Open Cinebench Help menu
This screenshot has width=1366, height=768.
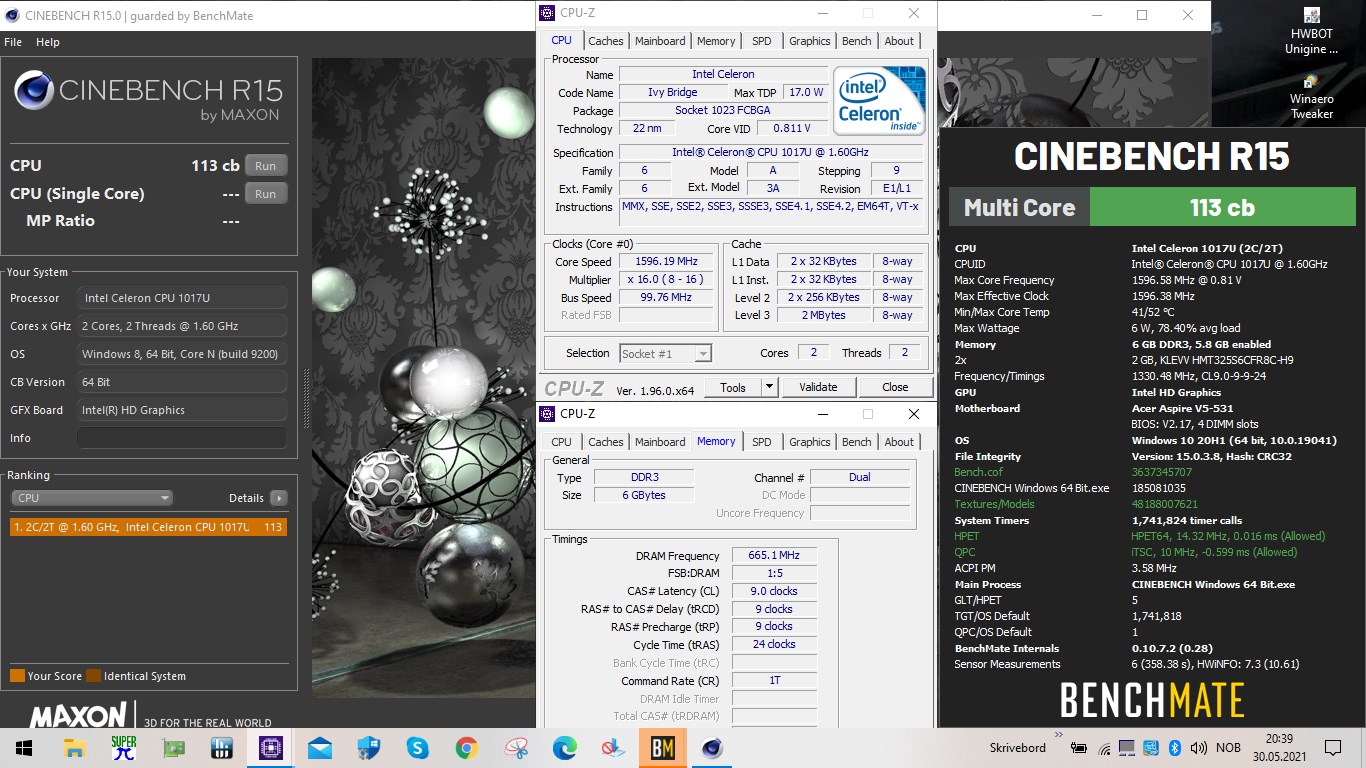pos(48,42)
